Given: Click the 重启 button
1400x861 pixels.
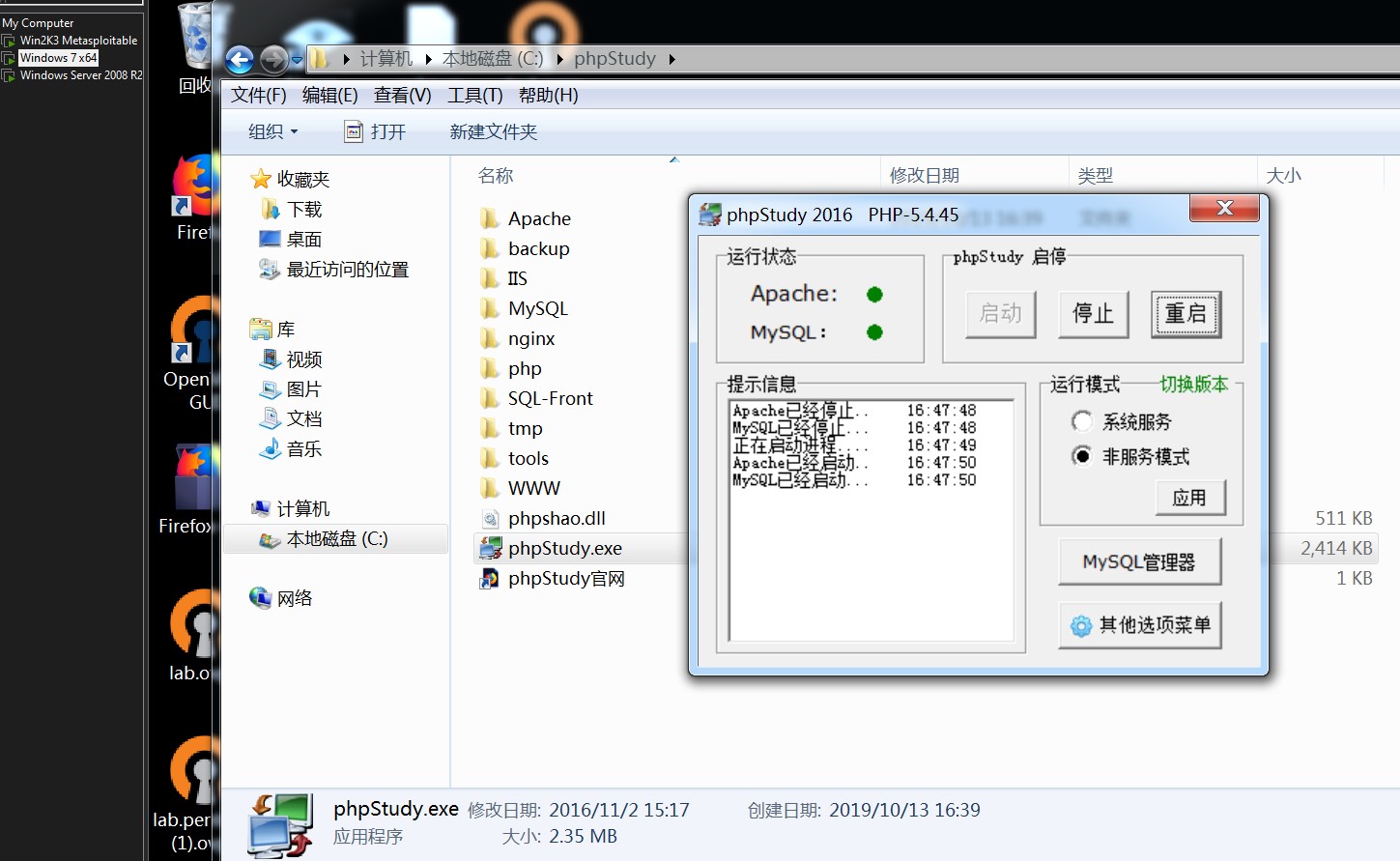Looking at the screenshot, I should pyautogui.click(x=1186, y=314).
